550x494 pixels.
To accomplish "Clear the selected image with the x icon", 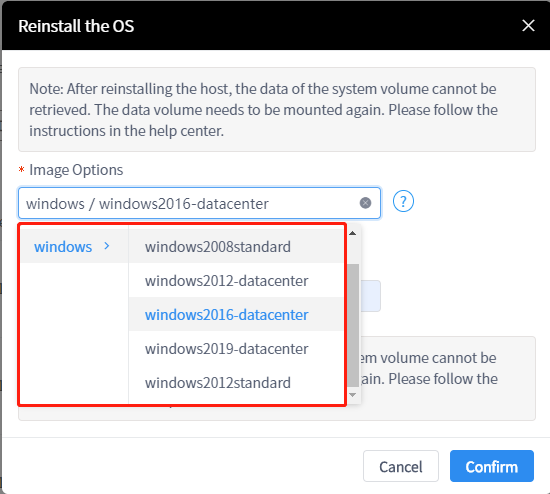I will tap(365, 203).
